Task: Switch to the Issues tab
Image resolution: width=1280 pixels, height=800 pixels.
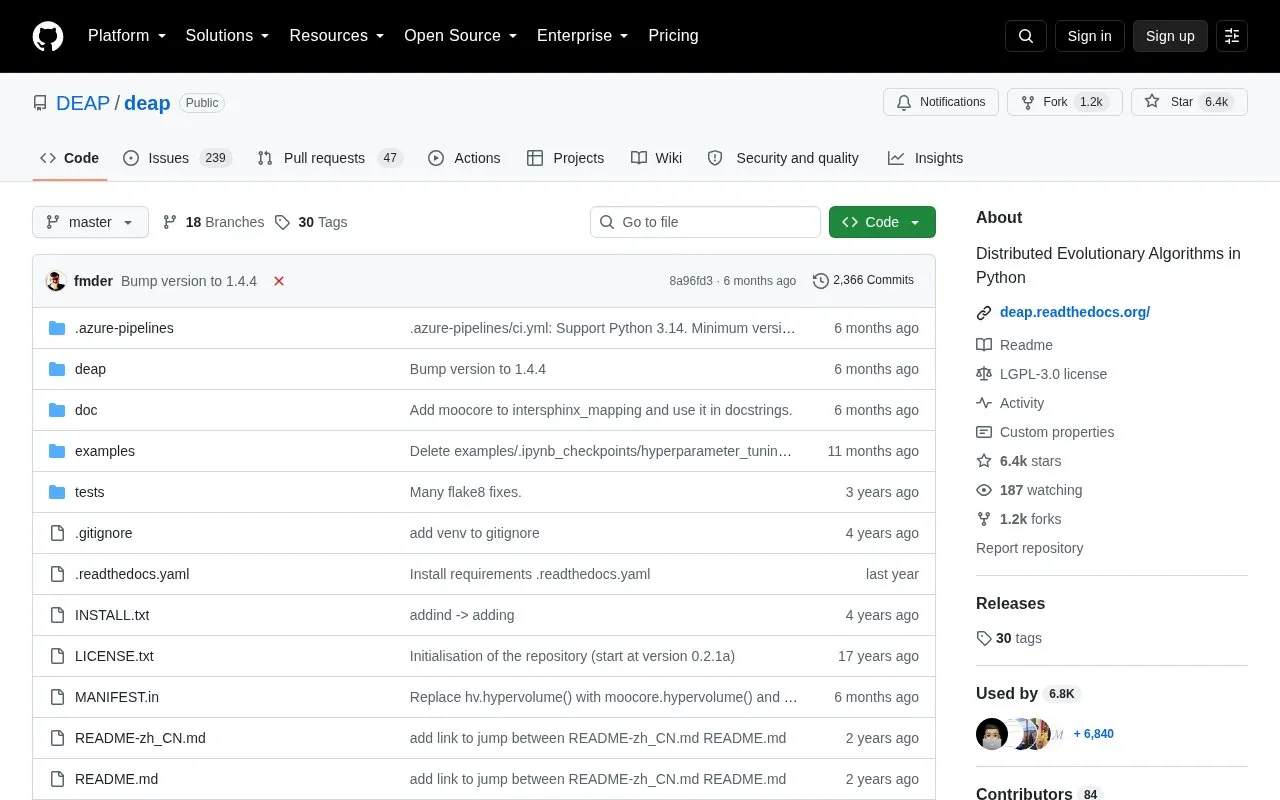Action: tap(177, 158)
